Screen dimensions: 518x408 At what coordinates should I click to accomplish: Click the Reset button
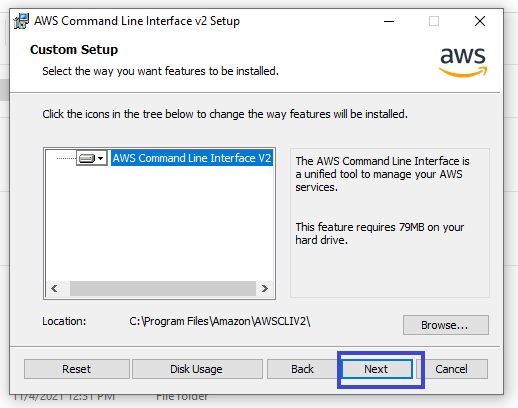click(x=77, y=369)
